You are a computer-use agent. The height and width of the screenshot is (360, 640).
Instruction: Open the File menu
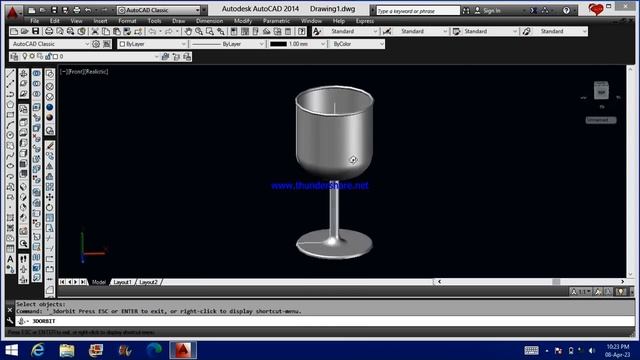pyautogui.click(x=35, y=21)
